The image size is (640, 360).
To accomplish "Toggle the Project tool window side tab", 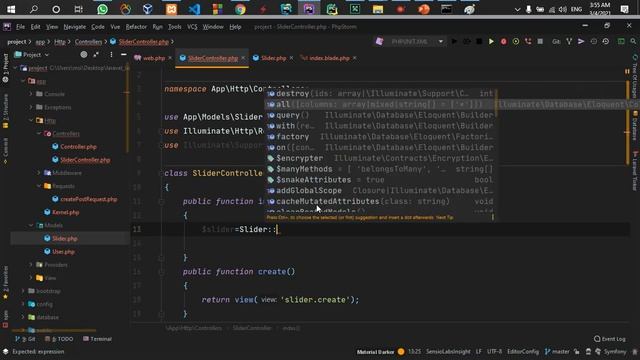I will tap(5, 68).
